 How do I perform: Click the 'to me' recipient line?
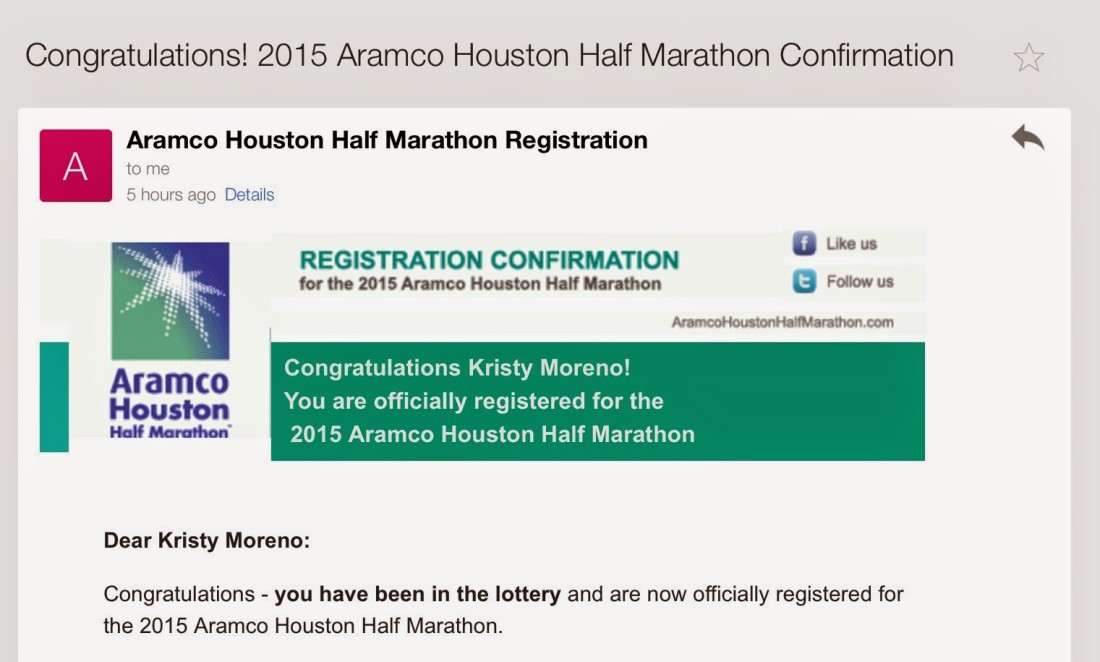[x=148, y=169]
